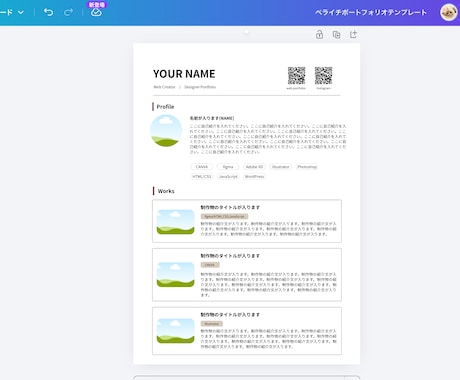Select the WordPress skill tag
Viewport: 460px width, 380px height.
(254, 176)
